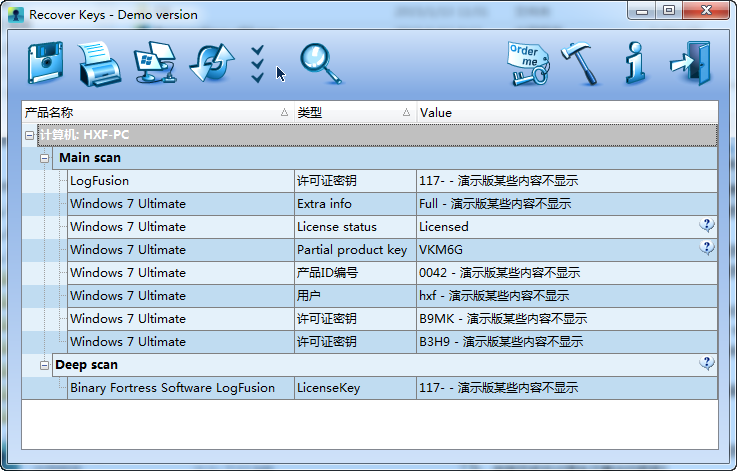Open settings with the hammer icon
Image resolution: width=737 pixels, height=471 pixels.
pos(581,63)
